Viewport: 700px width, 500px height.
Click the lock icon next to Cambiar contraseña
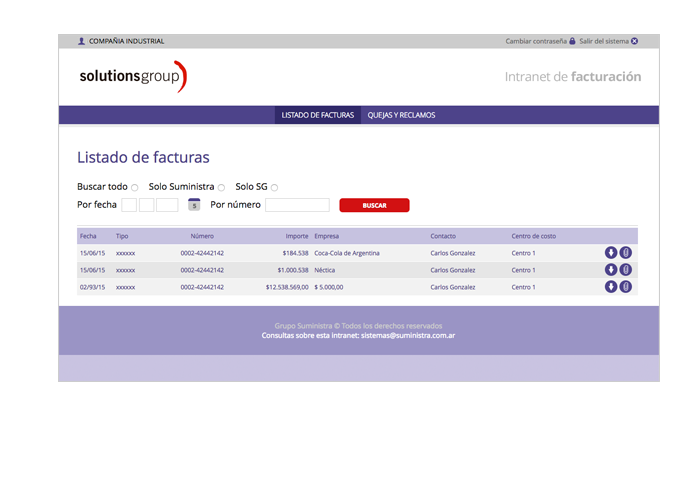[x=572, y=41]
